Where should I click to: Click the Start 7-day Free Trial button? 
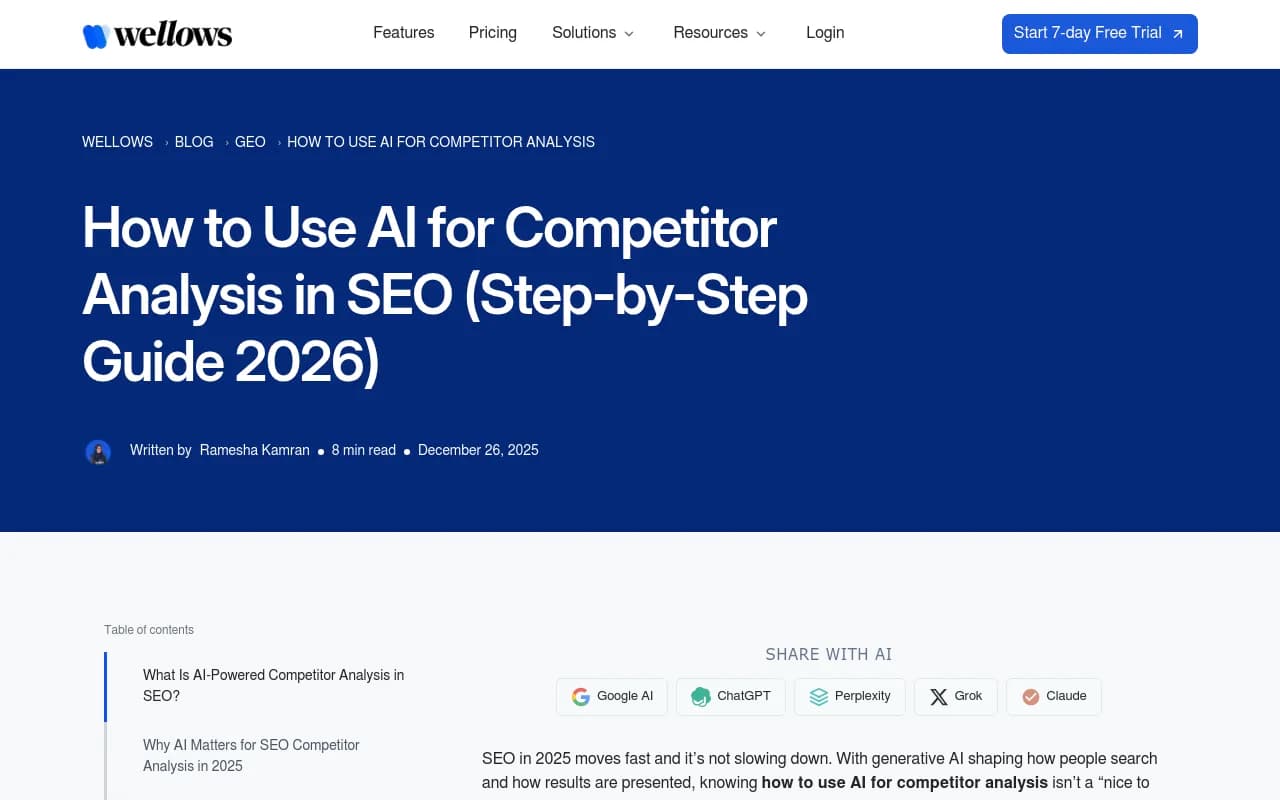click(x=1099, y=33)
